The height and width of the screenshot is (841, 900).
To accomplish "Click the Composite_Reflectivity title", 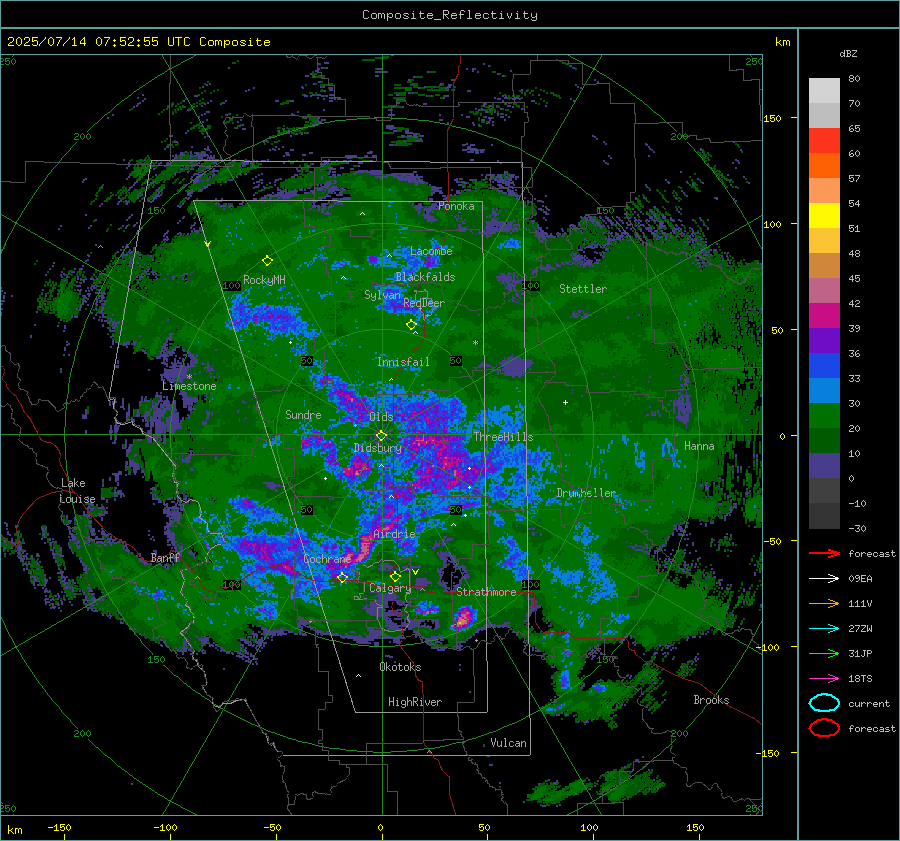I will (450, 15).
